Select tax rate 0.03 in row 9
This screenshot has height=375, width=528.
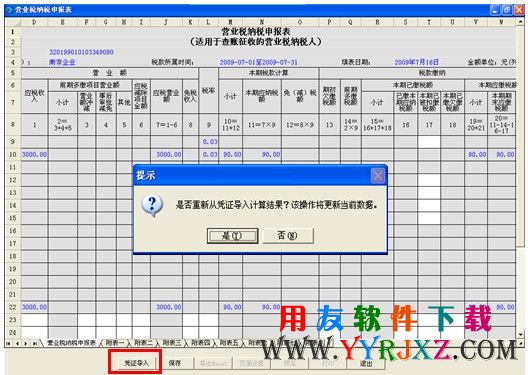click(x=208, y=142)
